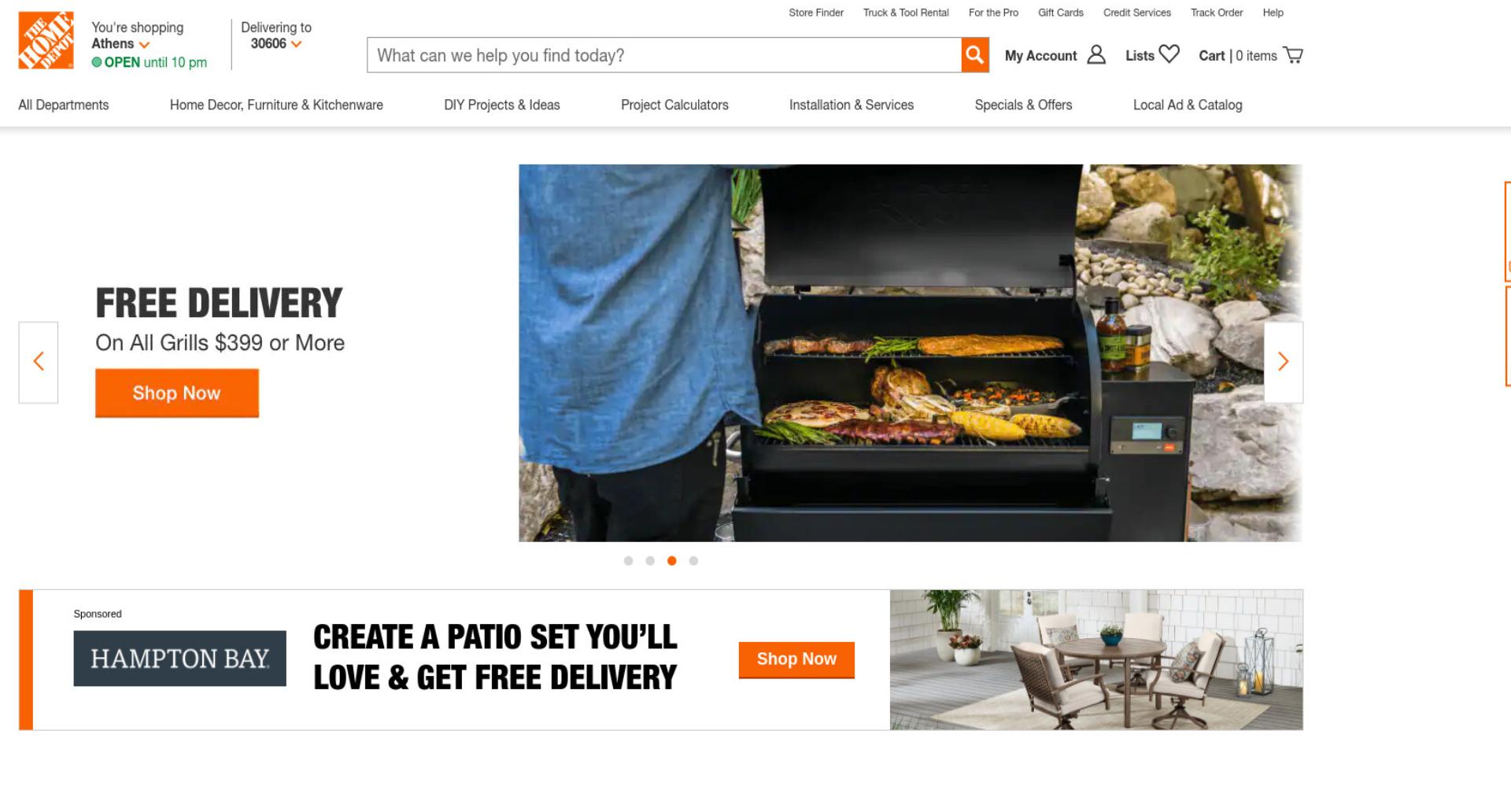
Task: Select the second carousel dot
Action: point(650,561)
